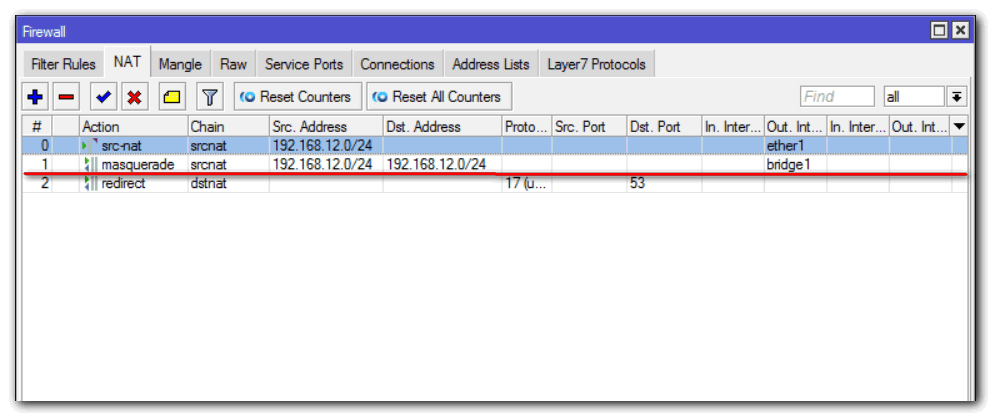Switch to the Filter Rules tab
992x417 pixels.
[x=64, y=64]
